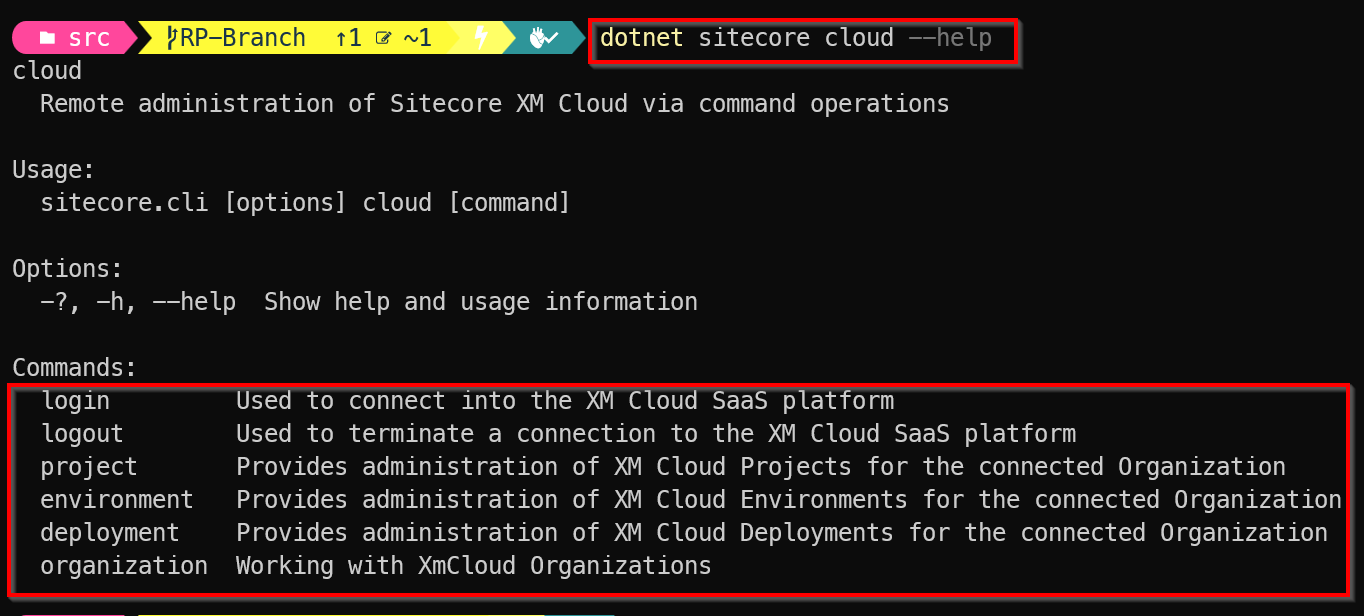Click the heart checkmark icon in the teal segment
The width and height of the screenshot is (1364, 616).
543,39
